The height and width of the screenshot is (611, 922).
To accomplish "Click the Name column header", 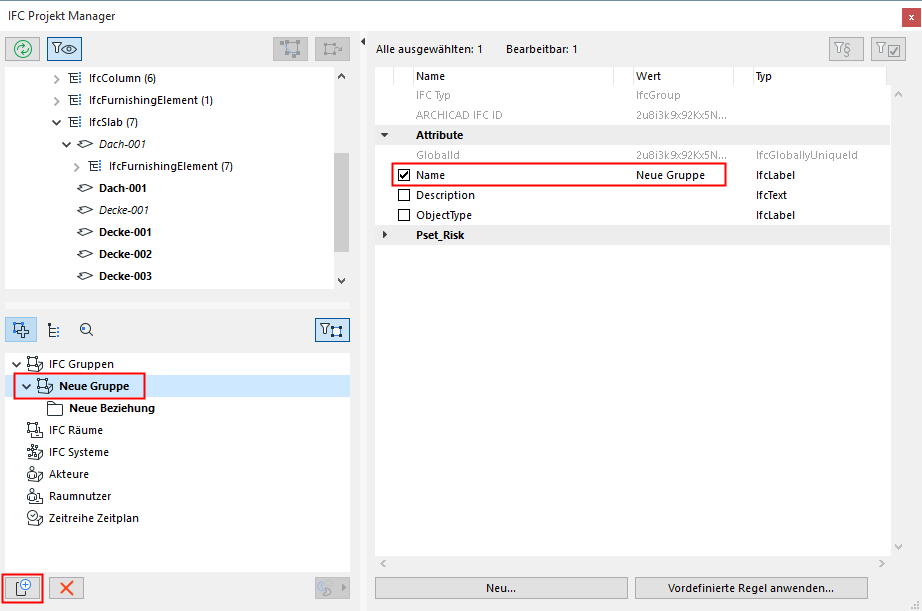I will (513, 76).
